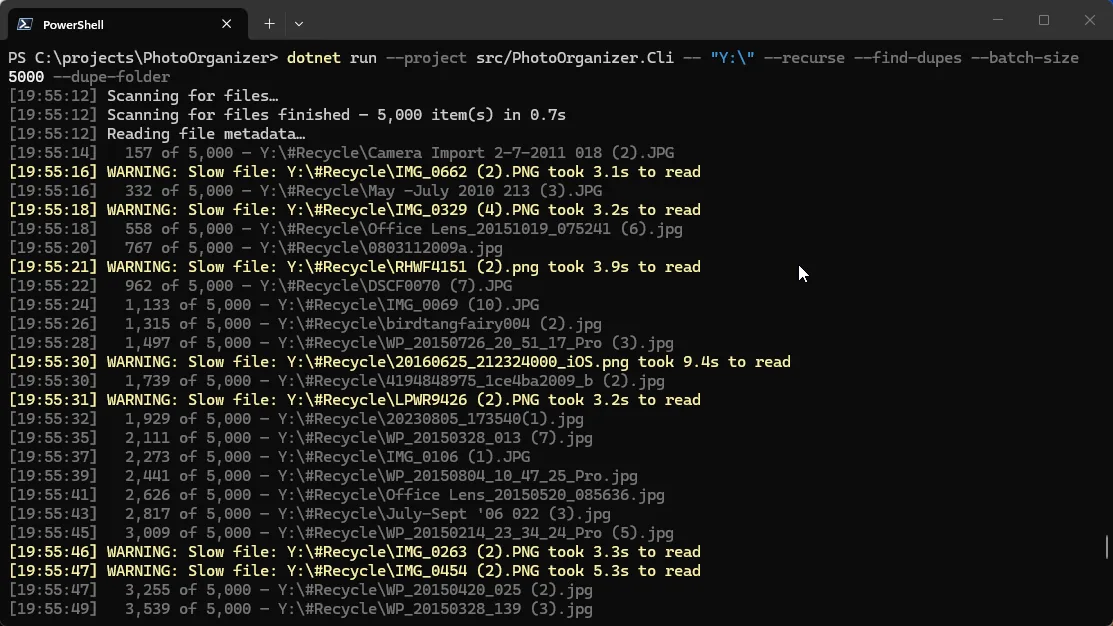This screenshot has width=1113, height=626.
Task: Click the 'May -July 2010 213 (3).JPG' line
Action: pyautogui.click(x=305, y=191)
